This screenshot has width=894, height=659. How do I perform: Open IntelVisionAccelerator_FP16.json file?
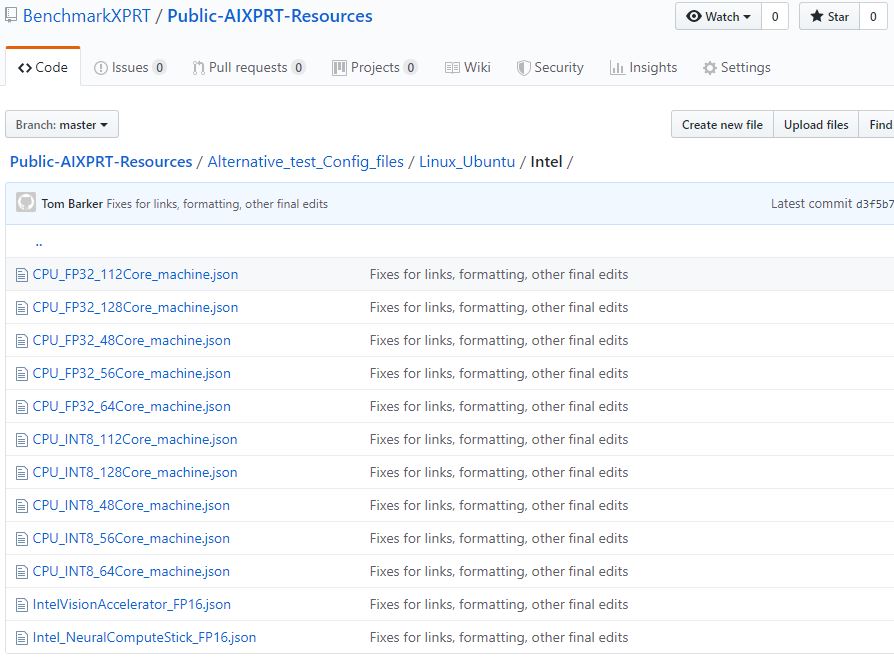(132, 605)
